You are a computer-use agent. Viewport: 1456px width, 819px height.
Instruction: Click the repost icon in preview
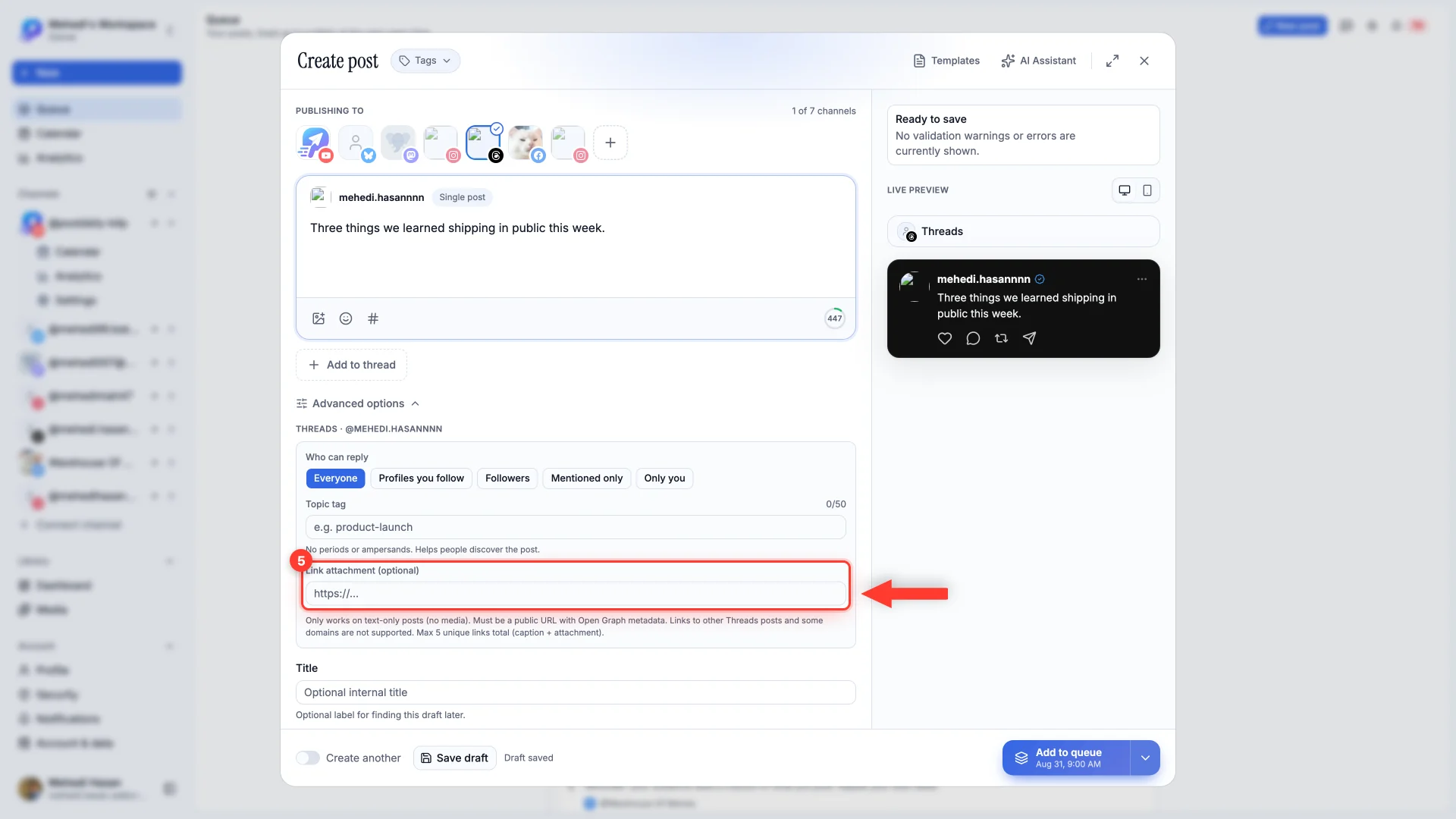(x=1001, y=338)
